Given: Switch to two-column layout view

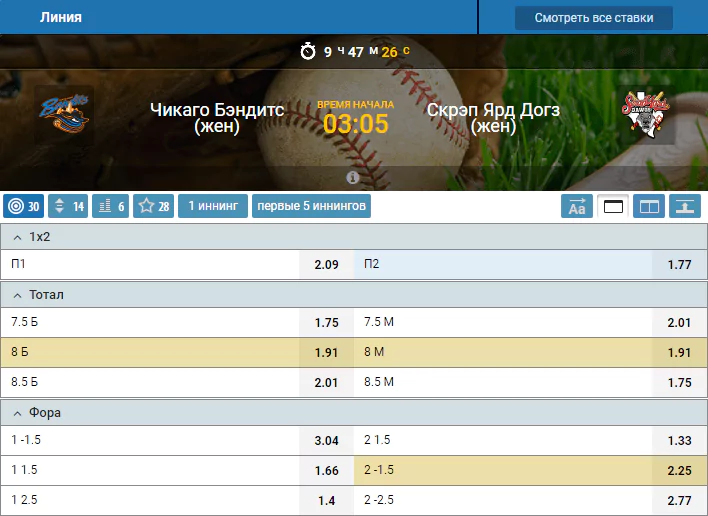Looking at the screenshot, I should coord(649,206).
